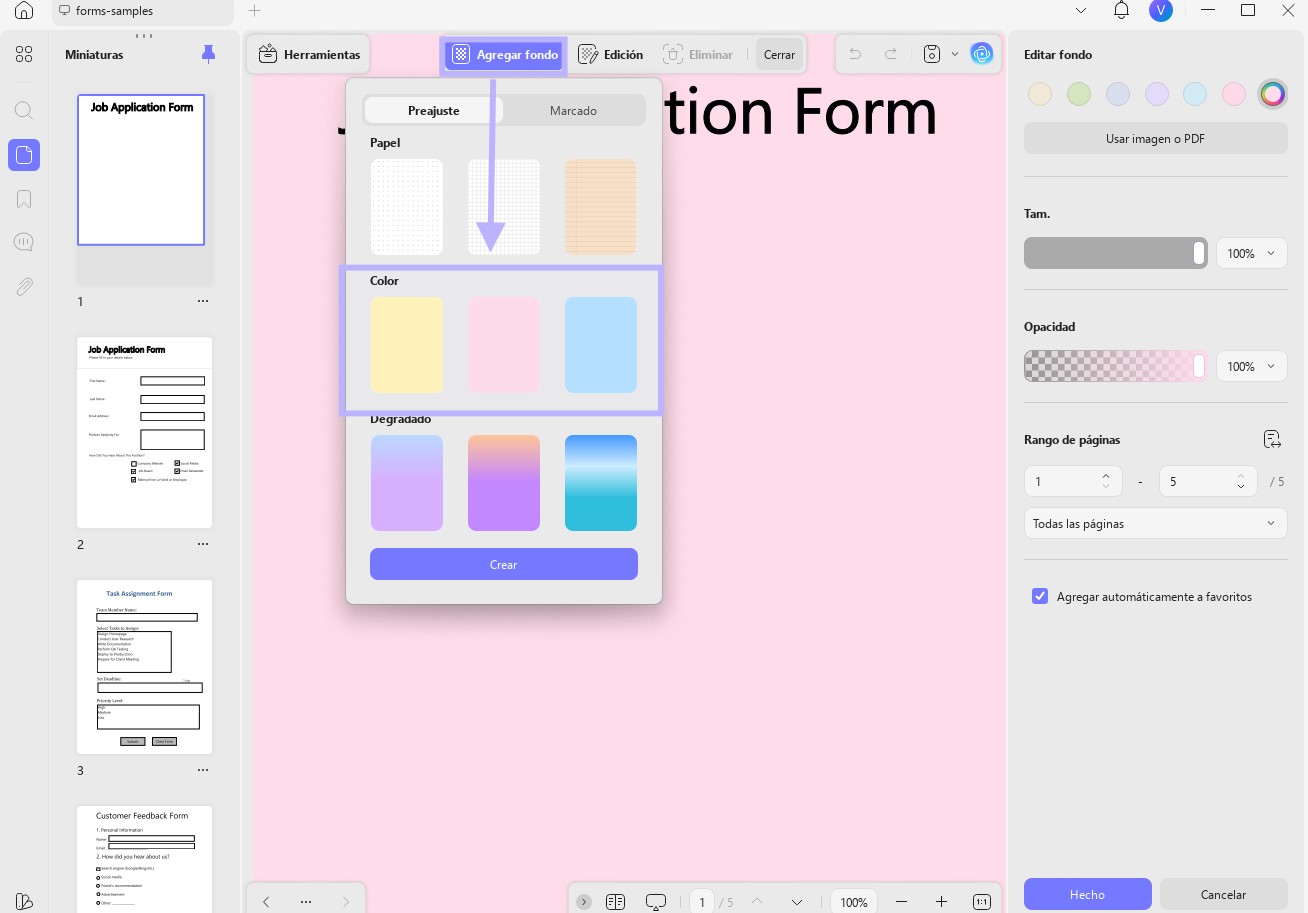Image resolution: width=1308 pixels, height=913 pixels.
Task: Open the custom color wheel swatch
Action: click(1272, 94)
